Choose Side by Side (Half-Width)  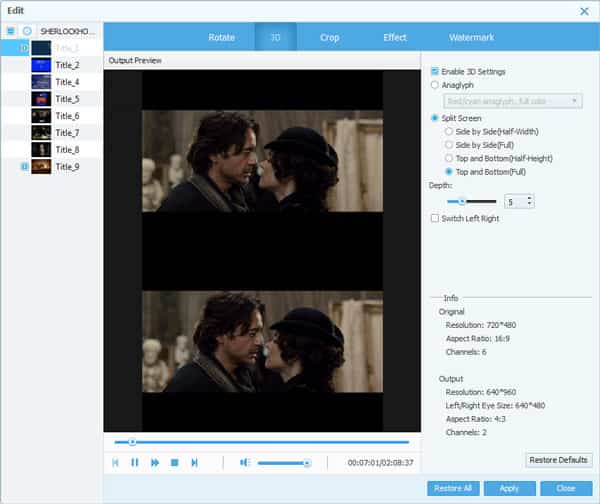point(449,132)
